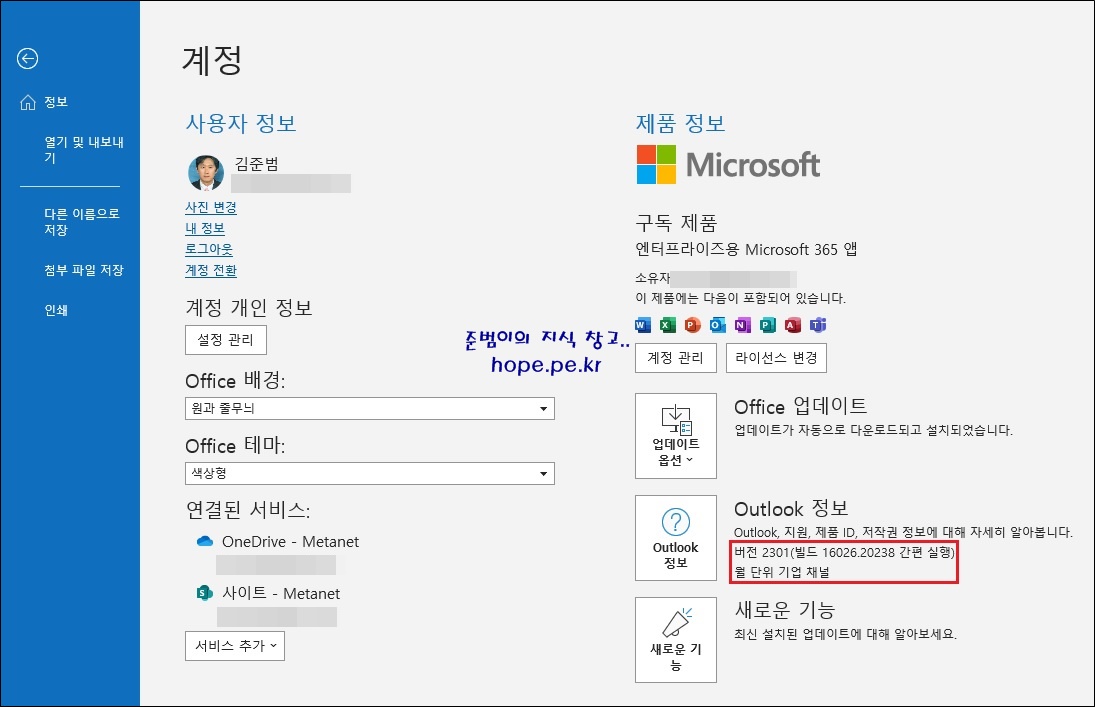Click the Excel app icon
Image resolution: width=1095 pixels, height=707 pixels.
point(668,325)
